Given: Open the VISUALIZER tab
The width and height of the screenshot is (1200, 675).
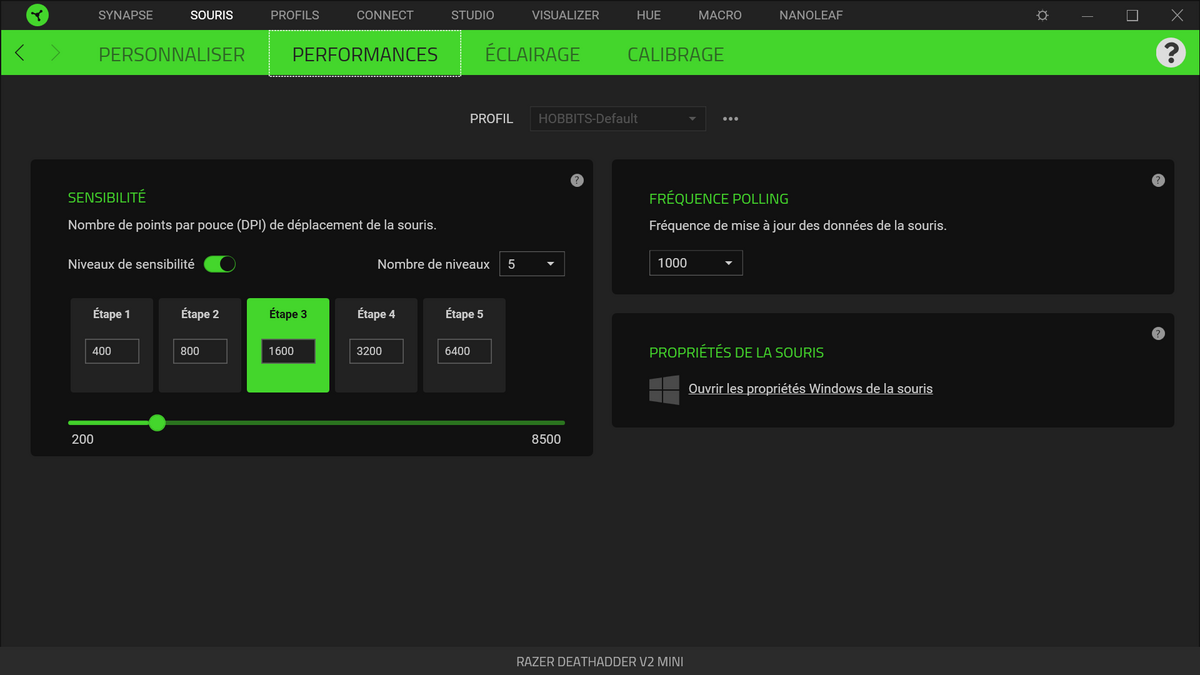Looking at the screenshot, I should click(566, 15).
